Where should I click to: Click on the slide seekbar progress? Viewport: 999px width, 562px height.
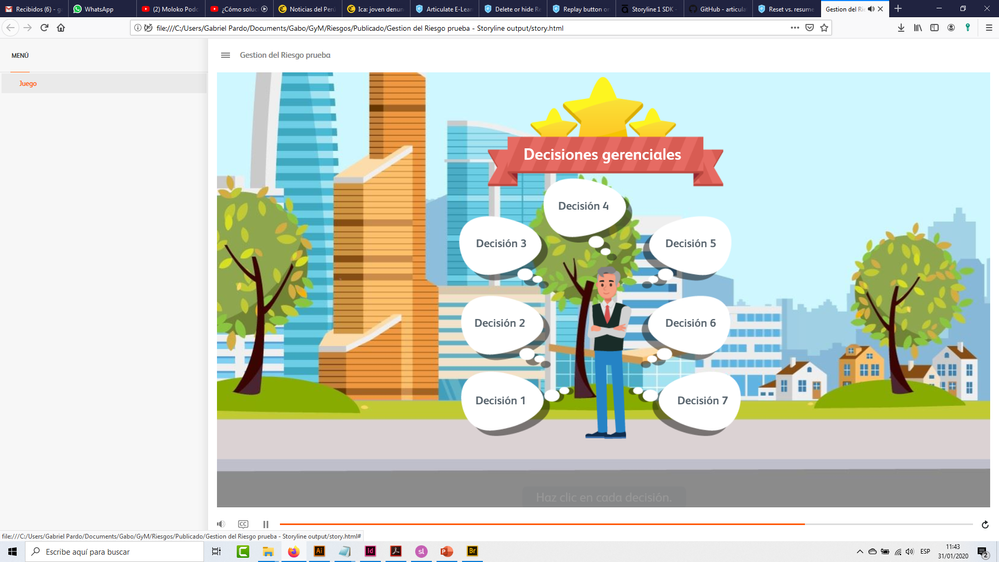click(540, 524)
